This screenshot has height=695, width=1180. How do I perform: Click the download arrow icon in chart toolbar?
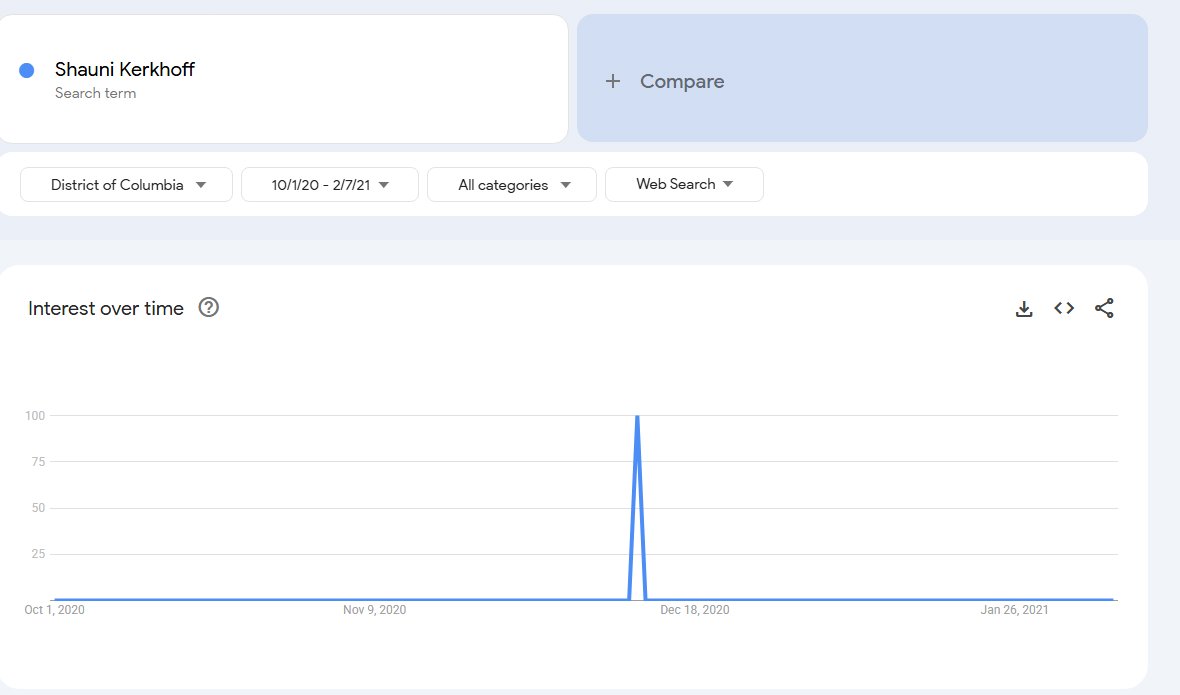click(1024, 308)
